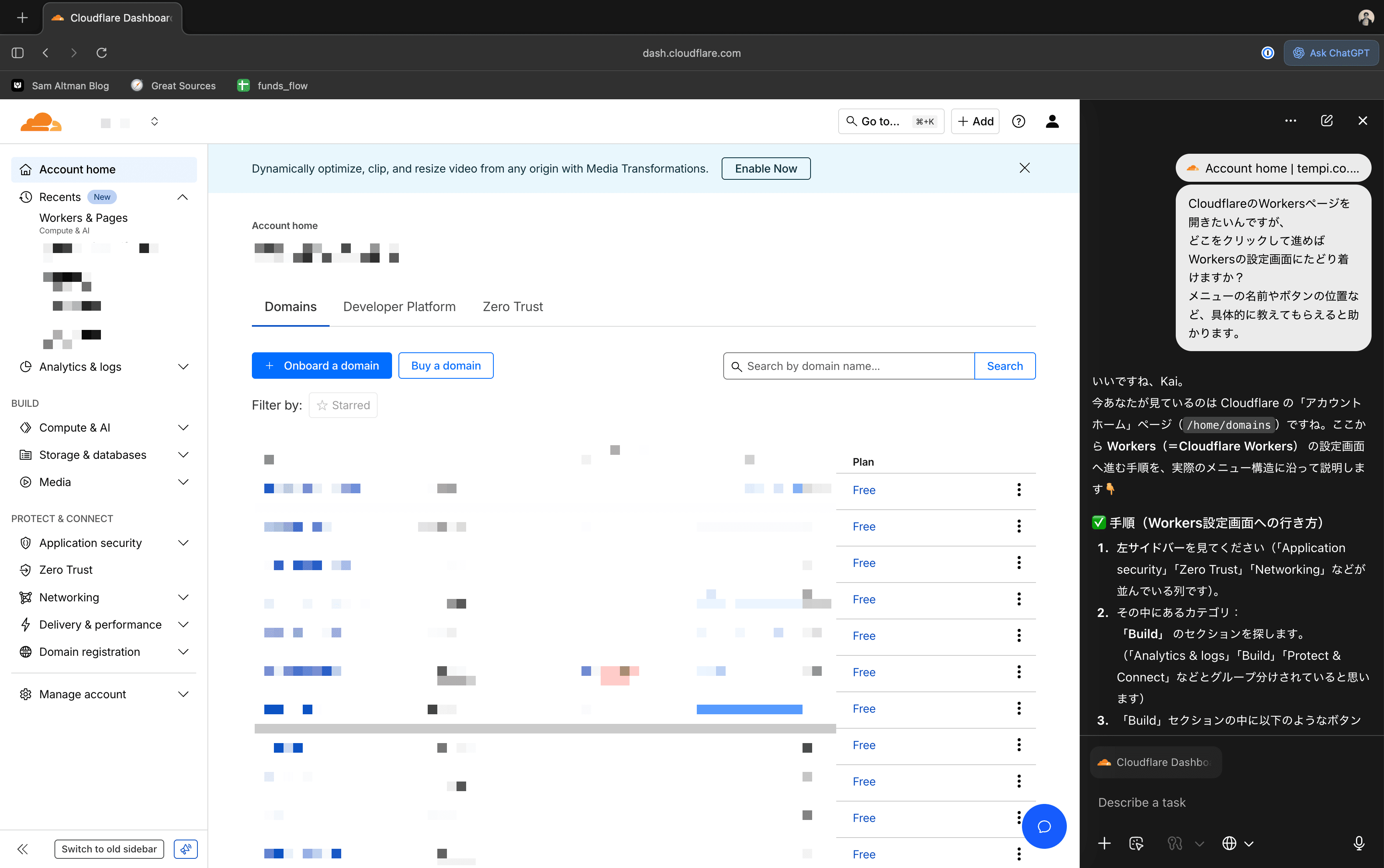
Task: Toggle the Starred filter
Action: pos(343,405)
